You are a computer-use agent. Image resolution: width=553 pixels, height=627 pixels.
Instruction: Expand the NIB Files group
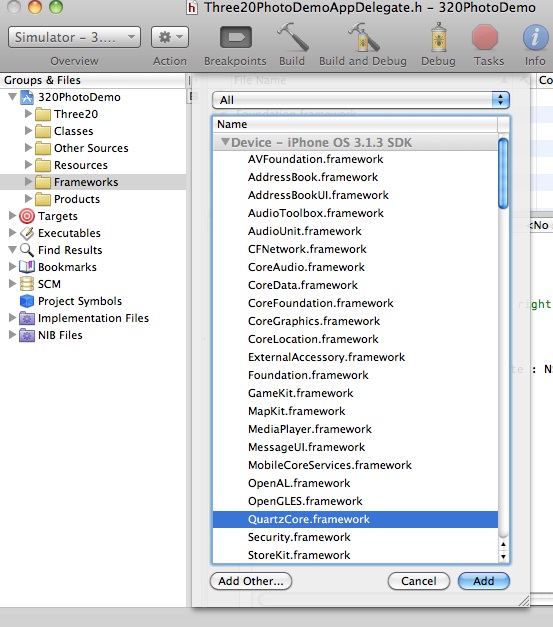tap(12, 334)
